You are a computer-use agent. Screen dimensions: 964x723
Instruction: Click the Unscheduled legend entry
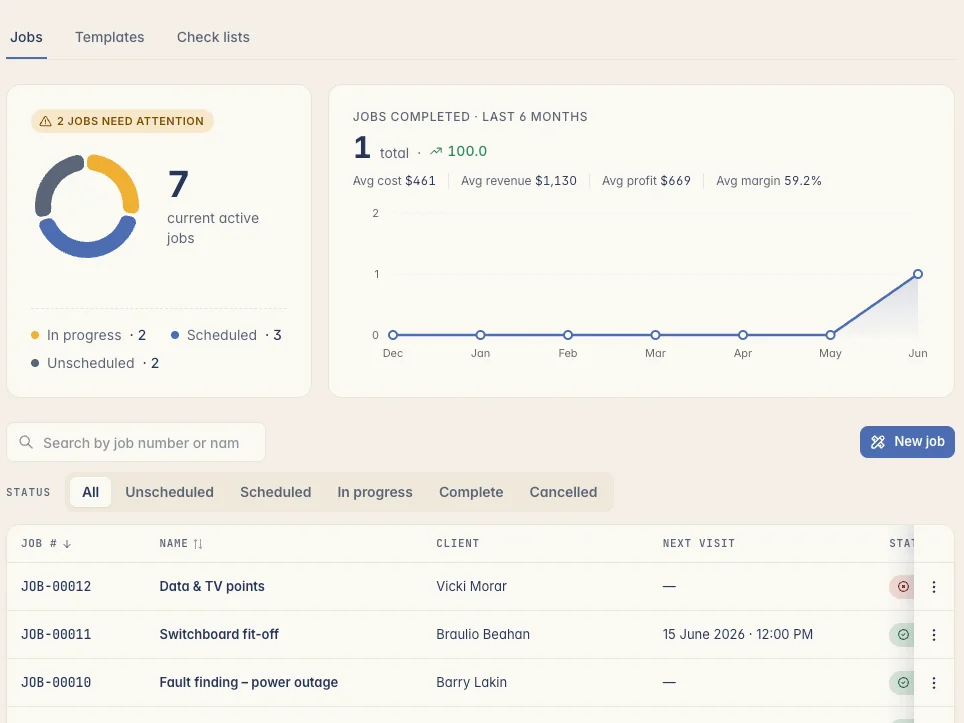[x=95, y=363]
